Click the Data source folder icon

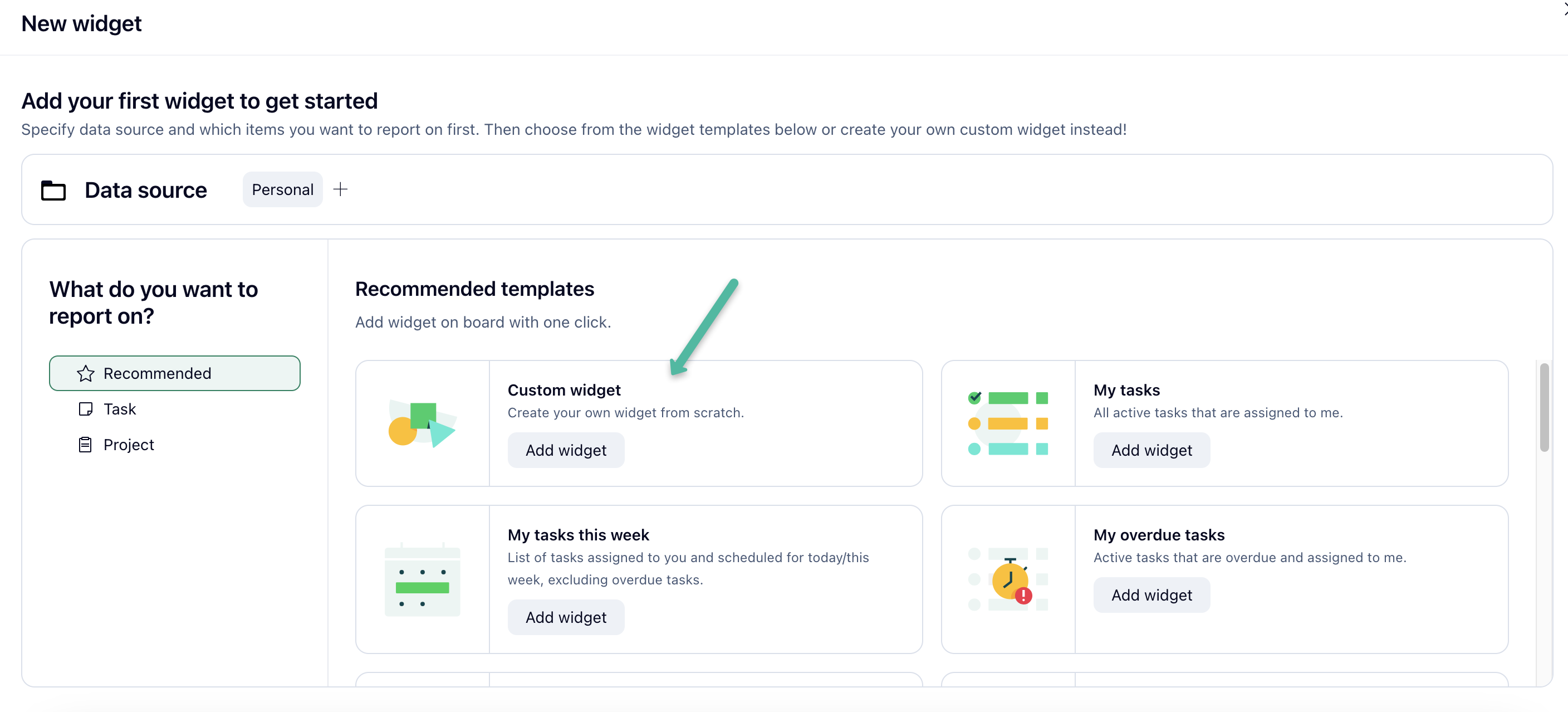pyautogui.click(x=53, y=190)
